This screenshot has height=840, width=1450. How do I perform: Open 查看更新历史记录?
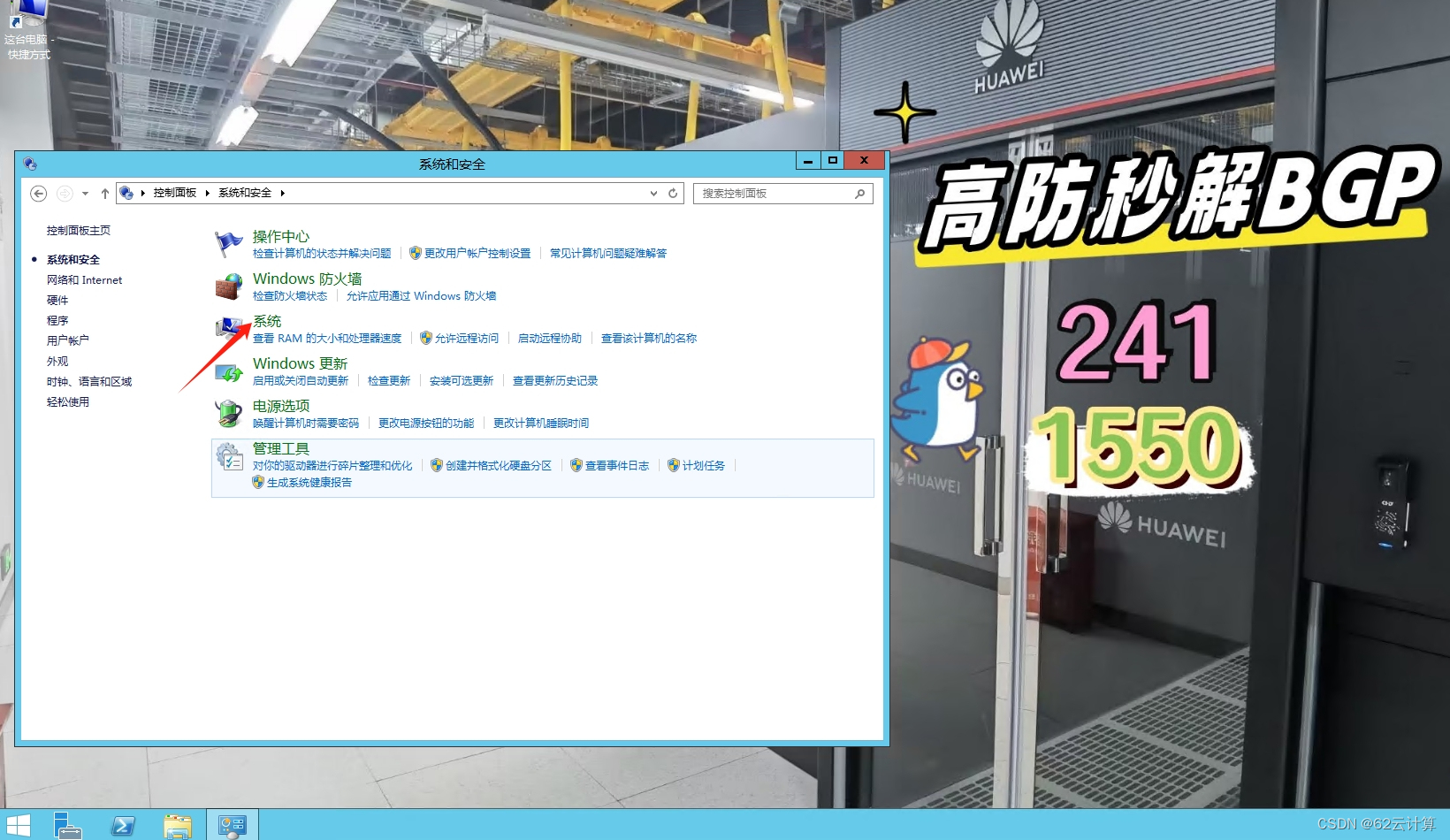555,380
